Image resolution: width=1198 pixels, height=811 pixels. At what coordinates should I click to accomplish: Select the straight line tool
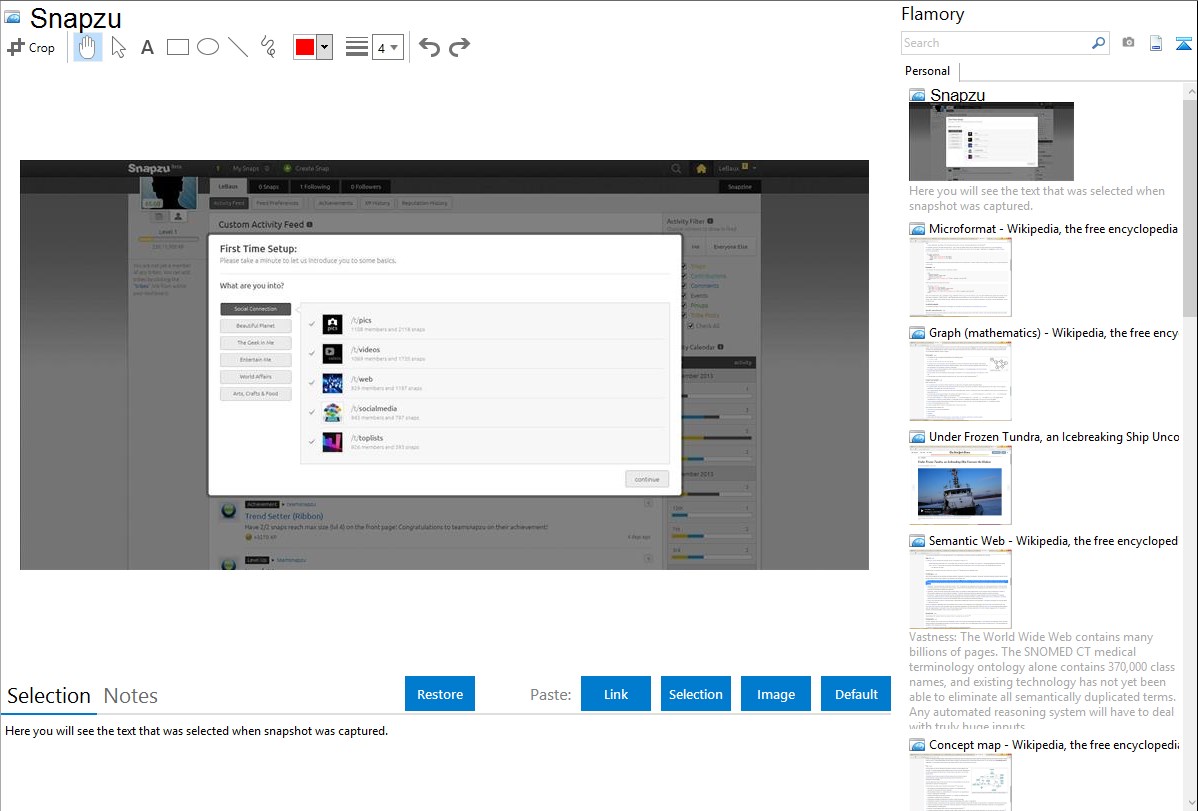click(238, 47)
